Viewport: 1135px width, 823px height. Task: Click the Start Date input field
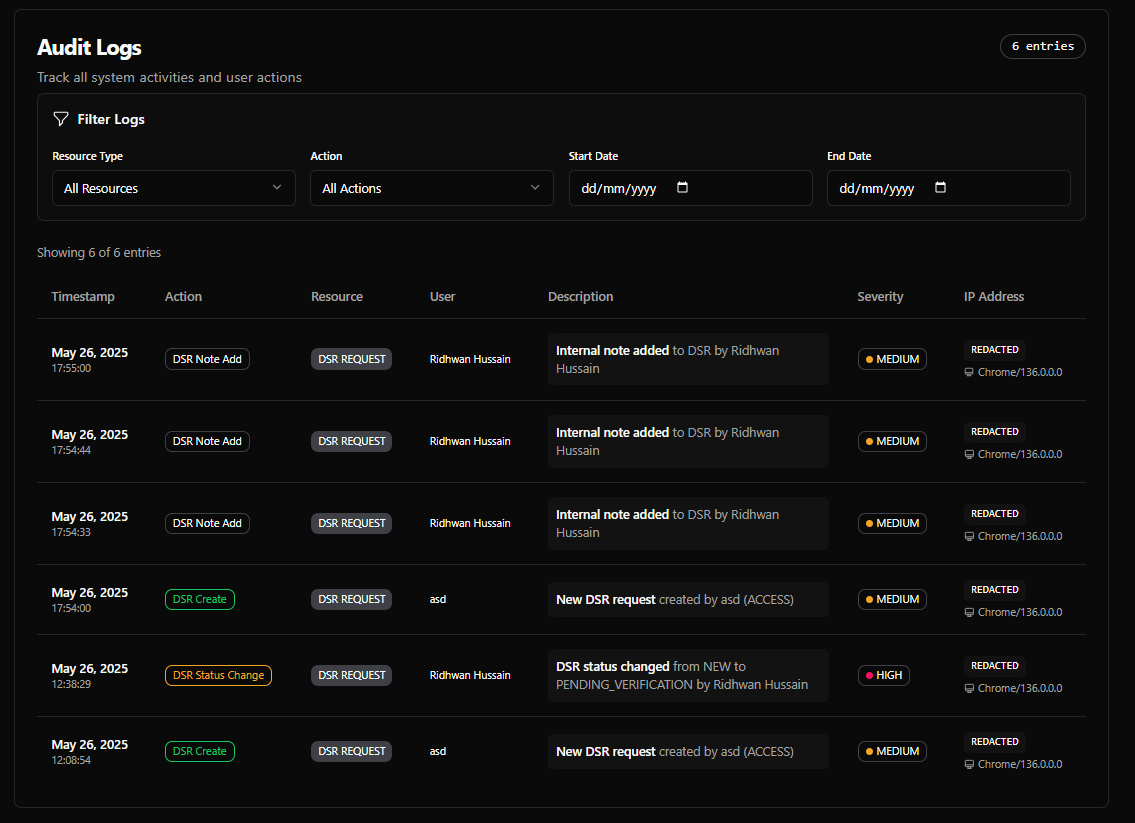(691, 188)
